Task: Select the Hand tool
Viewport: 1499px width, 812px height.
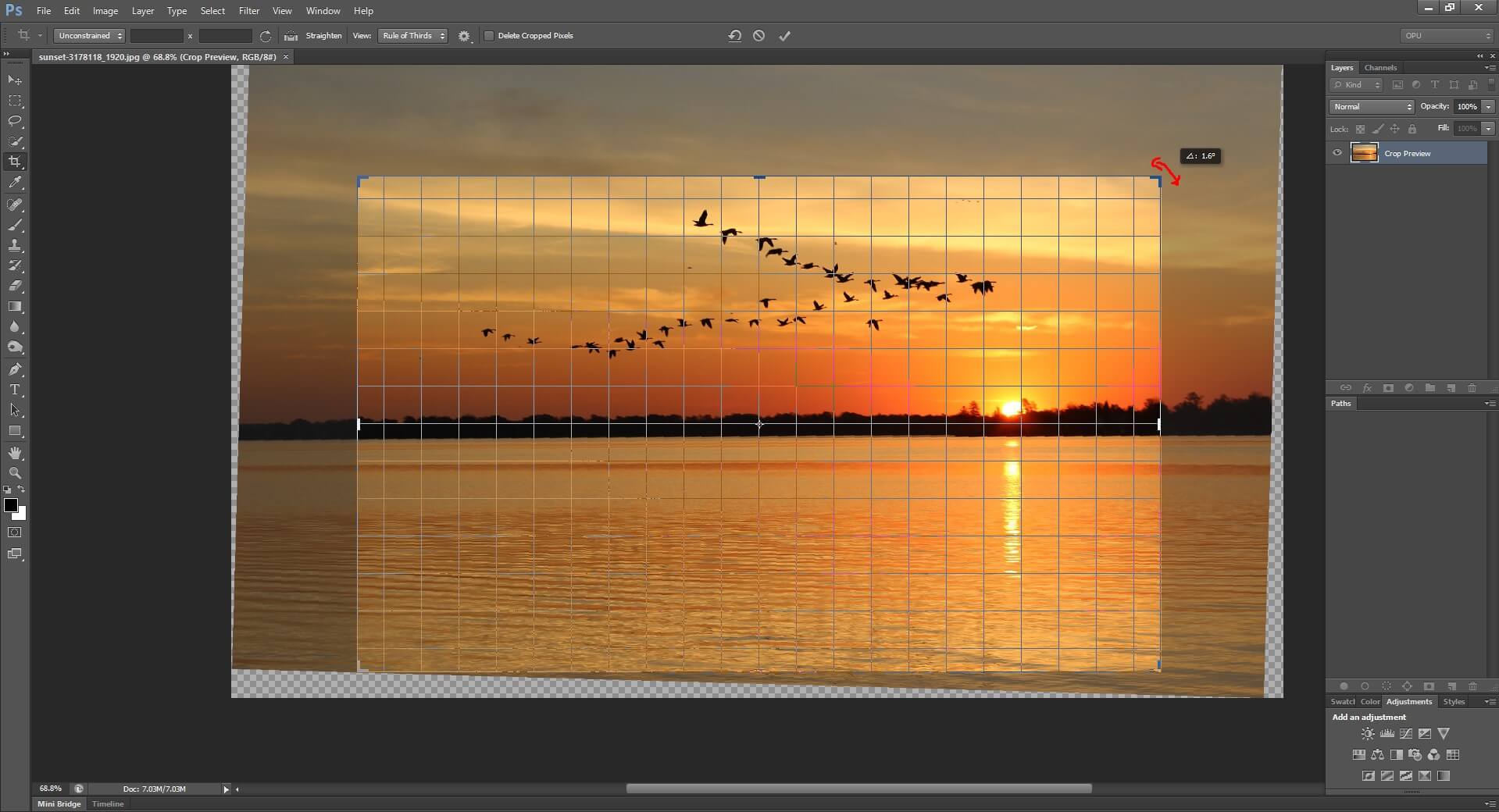Action: click(15, 453)
